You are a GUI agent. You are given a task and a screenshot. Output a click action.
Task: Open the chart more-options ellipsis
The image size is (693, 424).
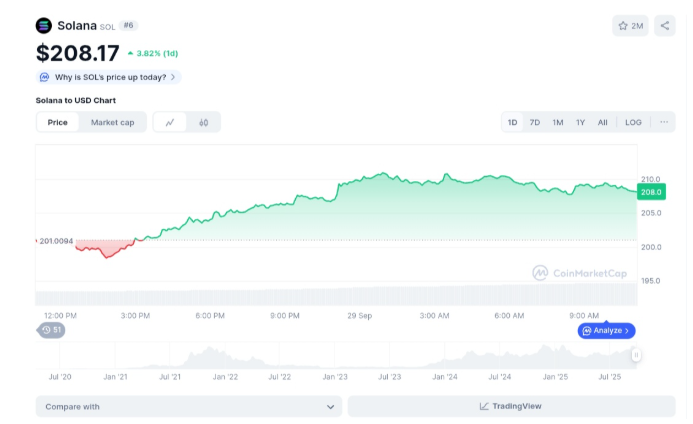(x=663, y=122)
